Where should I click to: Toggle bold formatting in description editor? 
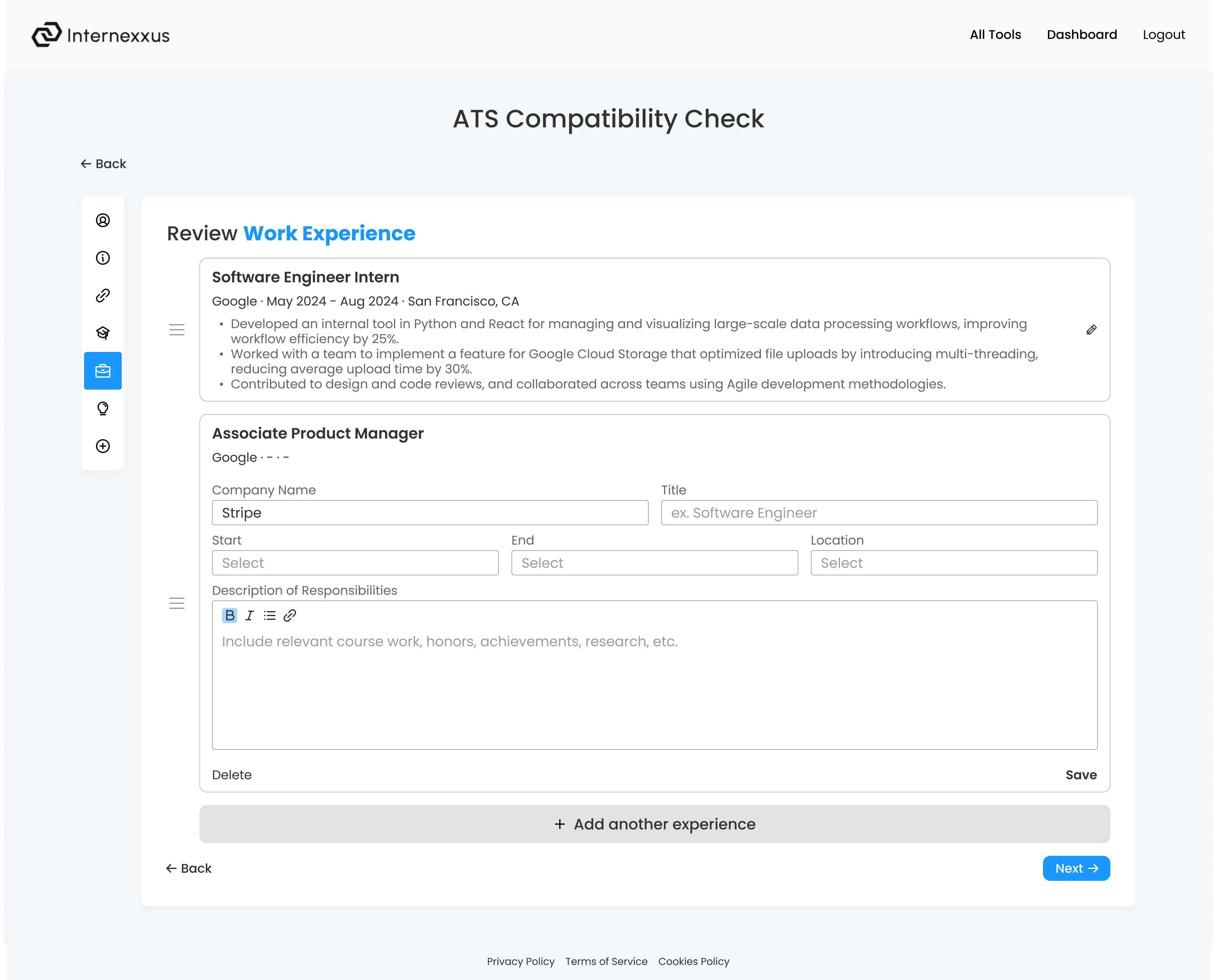tap(230, 615)
